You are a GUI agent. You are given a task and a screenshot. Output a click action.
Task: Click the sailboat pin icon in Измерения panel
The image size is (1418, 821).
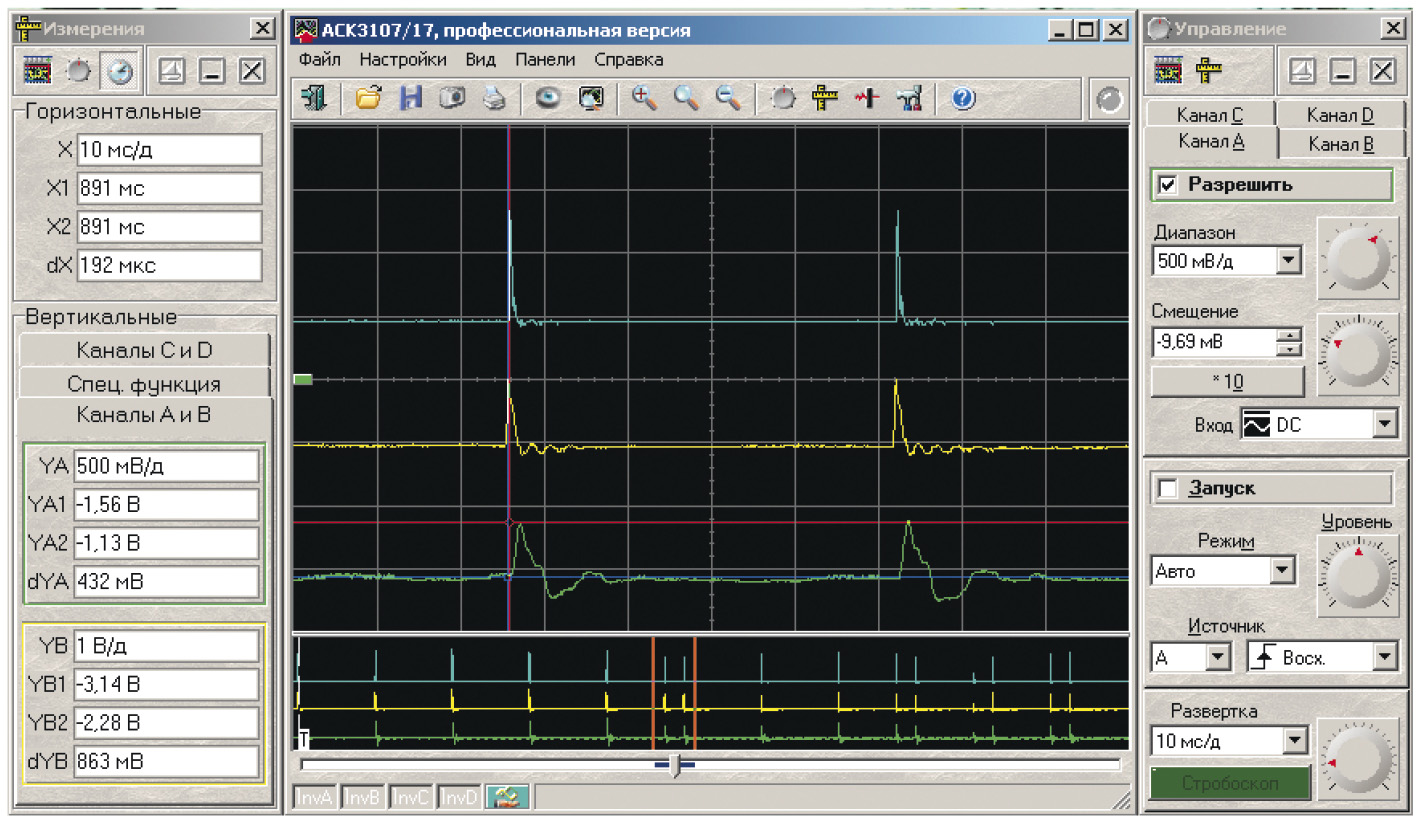[172, 71]
